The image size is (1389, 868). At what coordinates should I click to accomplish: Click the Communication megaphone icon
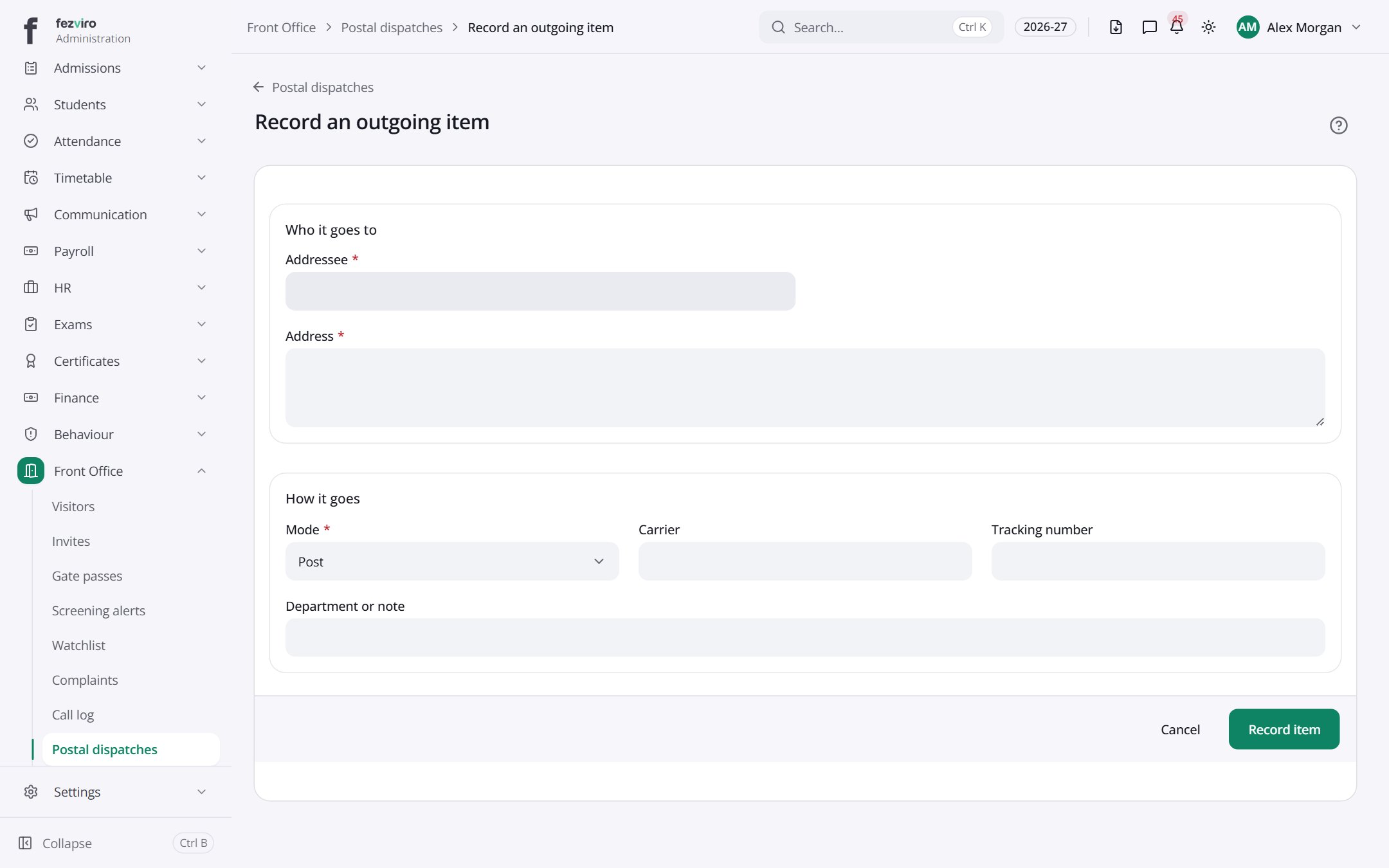[x=31, y=214]
